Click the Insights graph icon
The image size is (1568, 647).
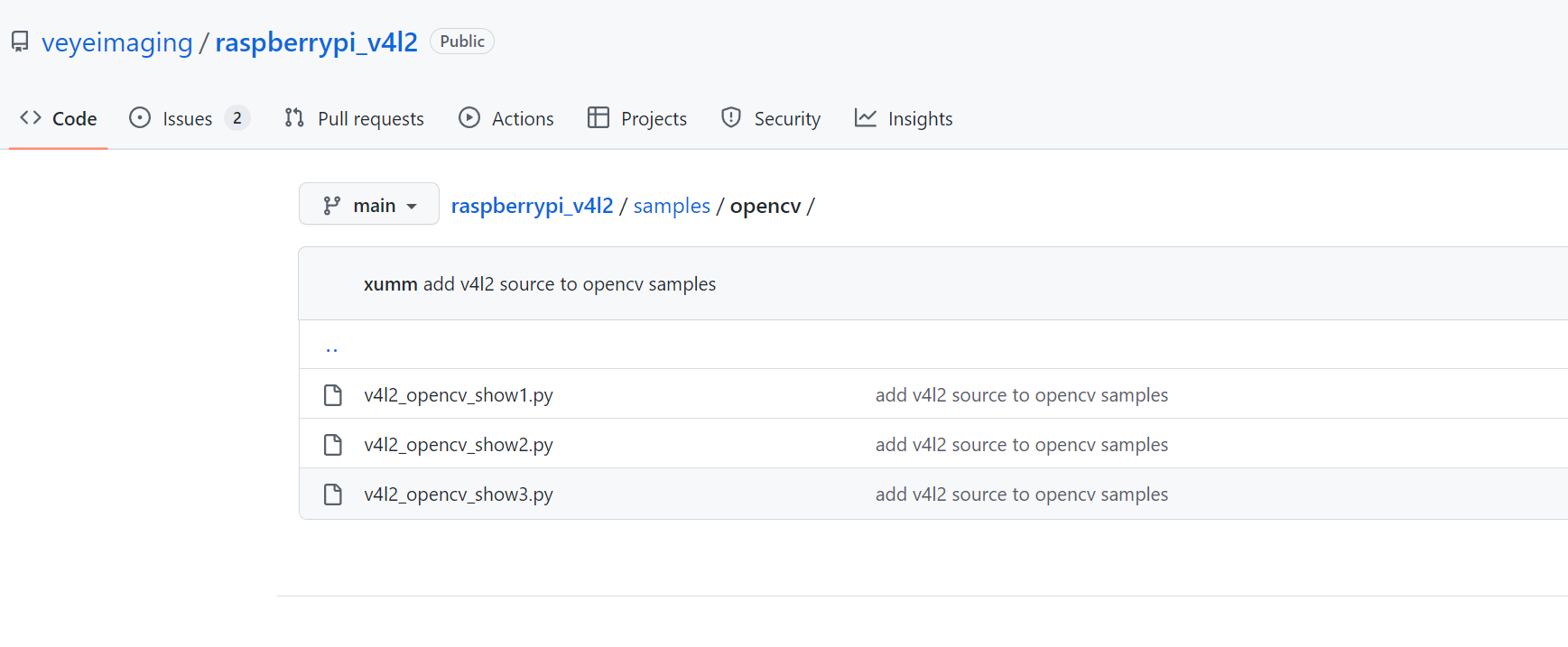pyautogui.click(x=866, y=118)
